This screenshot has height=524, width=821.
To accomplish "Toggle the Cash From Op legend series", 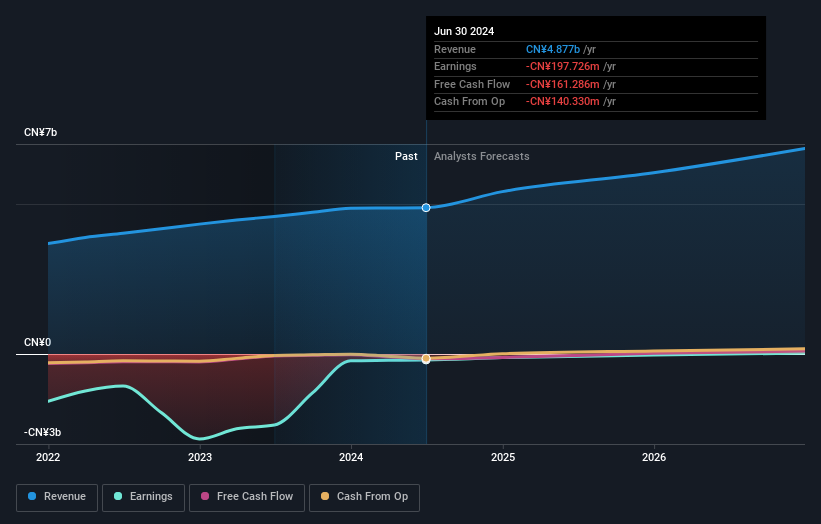I will [x=364, y=497].
